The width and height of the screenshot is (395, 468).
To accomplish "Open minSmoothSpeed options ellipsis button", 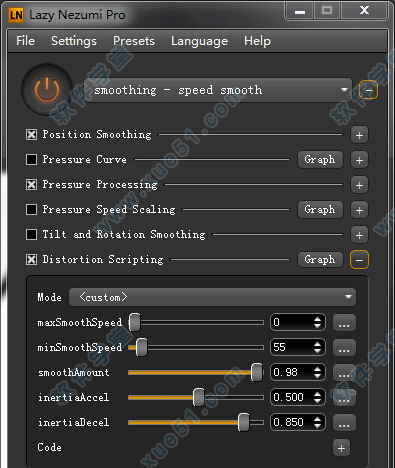I will point(344,347).
